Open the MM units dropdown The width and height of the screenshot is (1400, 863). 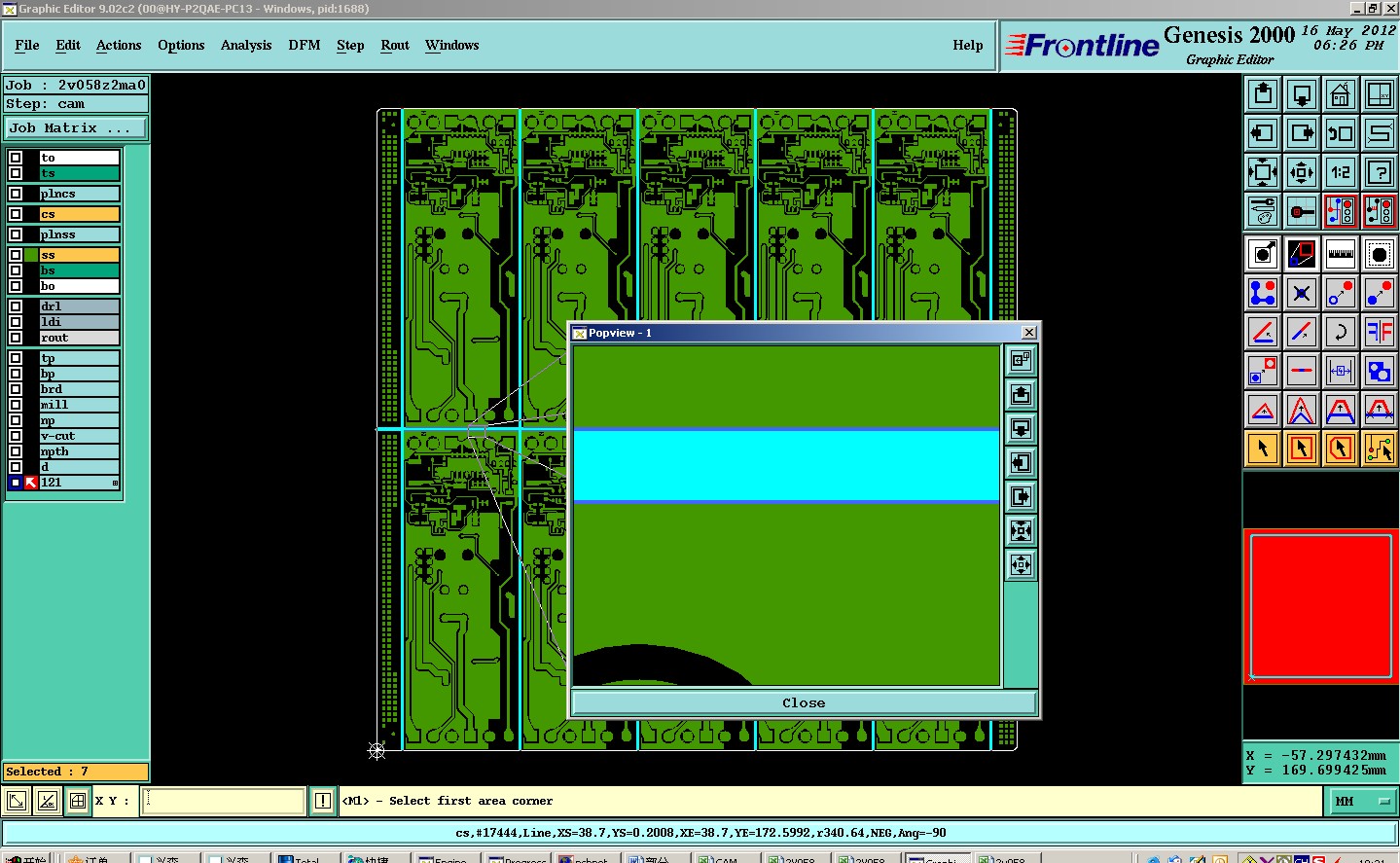(x=1363, y=801)
